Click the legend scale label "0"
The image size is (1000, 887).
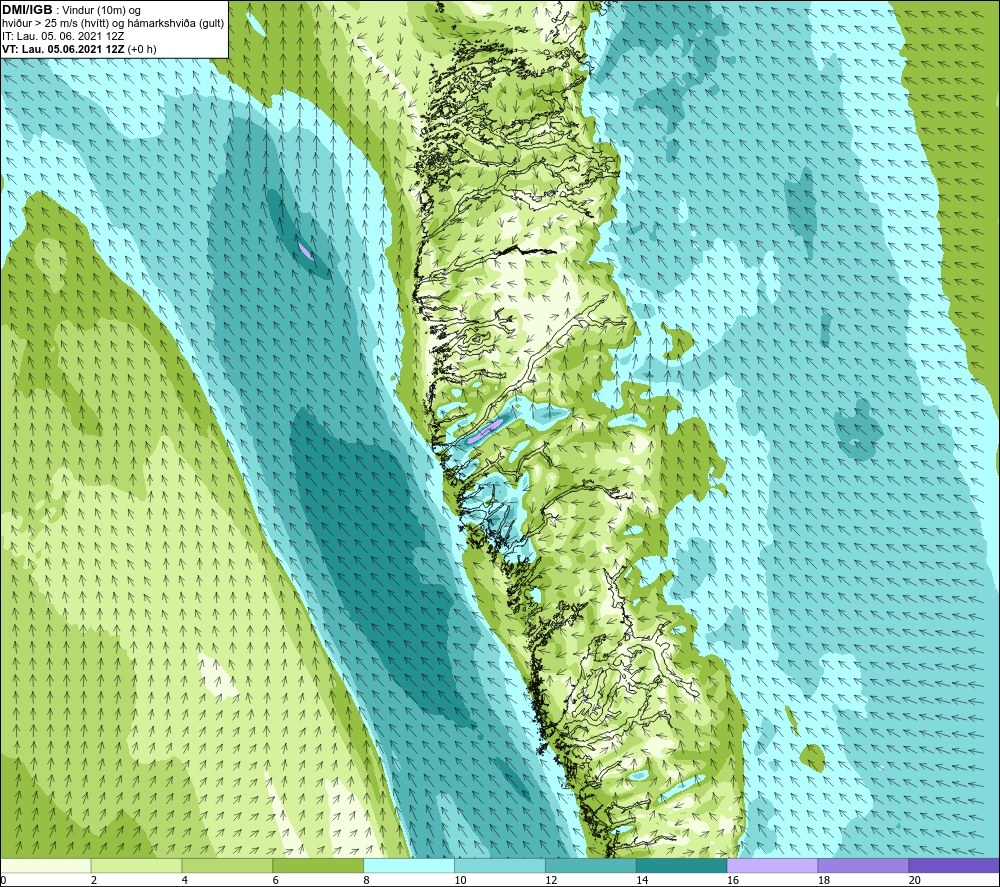pos(3,880)
